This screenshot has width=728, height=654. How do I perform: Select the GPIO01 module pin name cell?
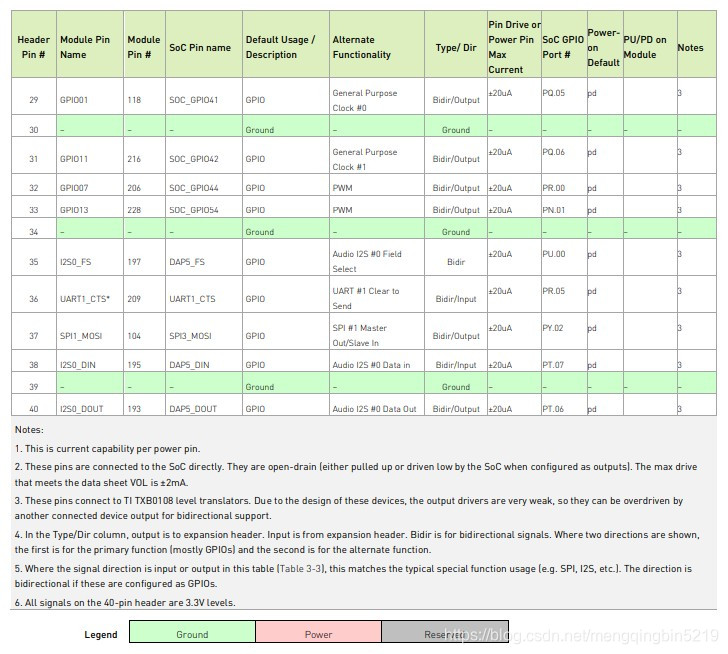pos(90,96)
